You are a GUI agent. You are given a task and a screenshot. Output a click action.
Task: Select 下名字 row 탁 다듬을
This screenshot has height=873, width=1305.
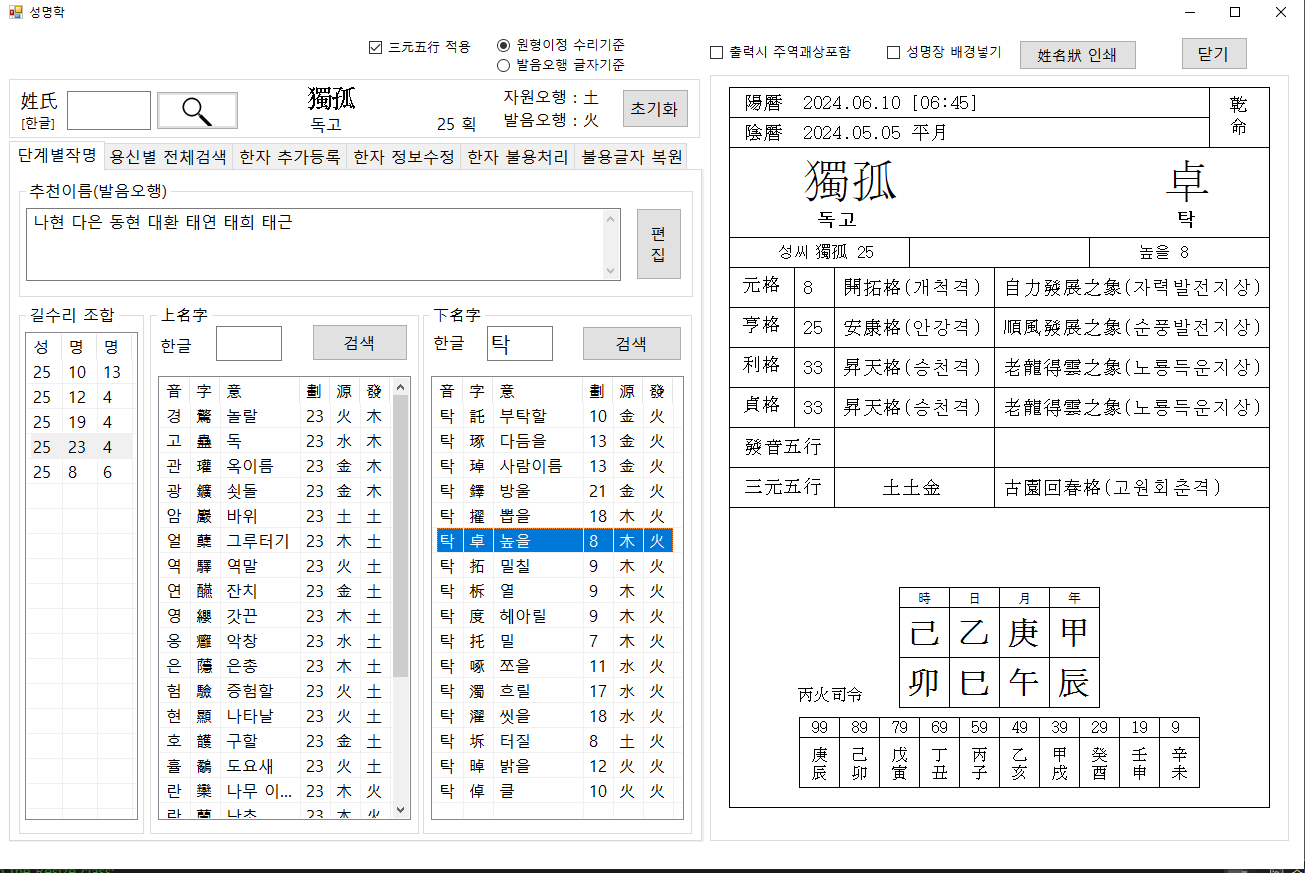pos(555,441)
